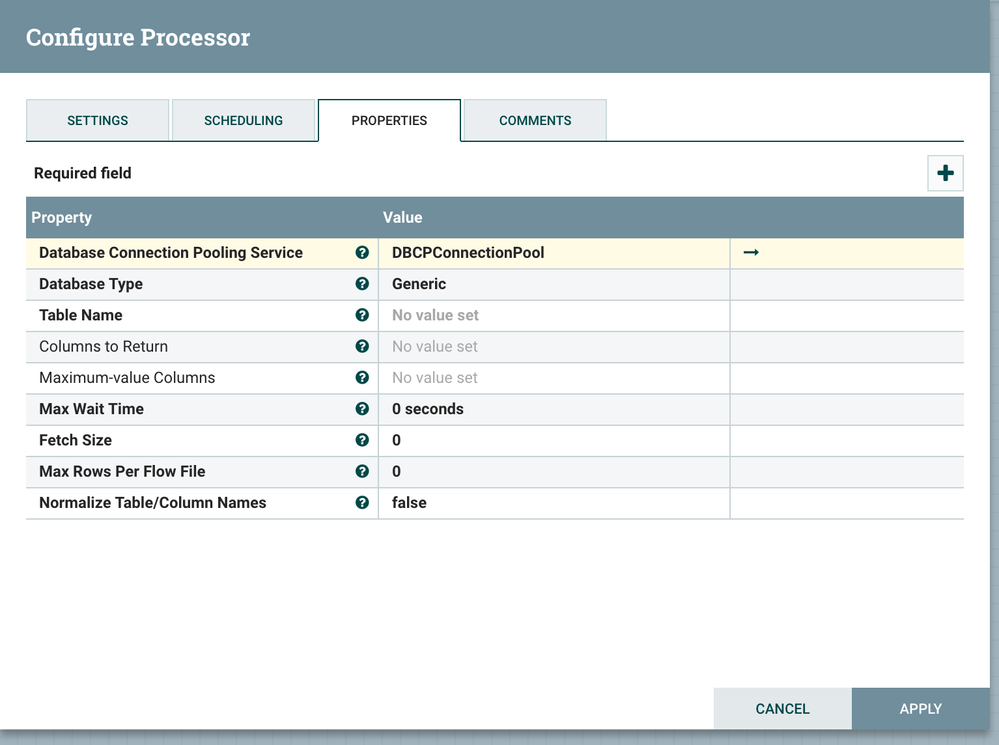
Task: Go to DBCPConnectionPool service via arrow icon
Action: (751, 253)
